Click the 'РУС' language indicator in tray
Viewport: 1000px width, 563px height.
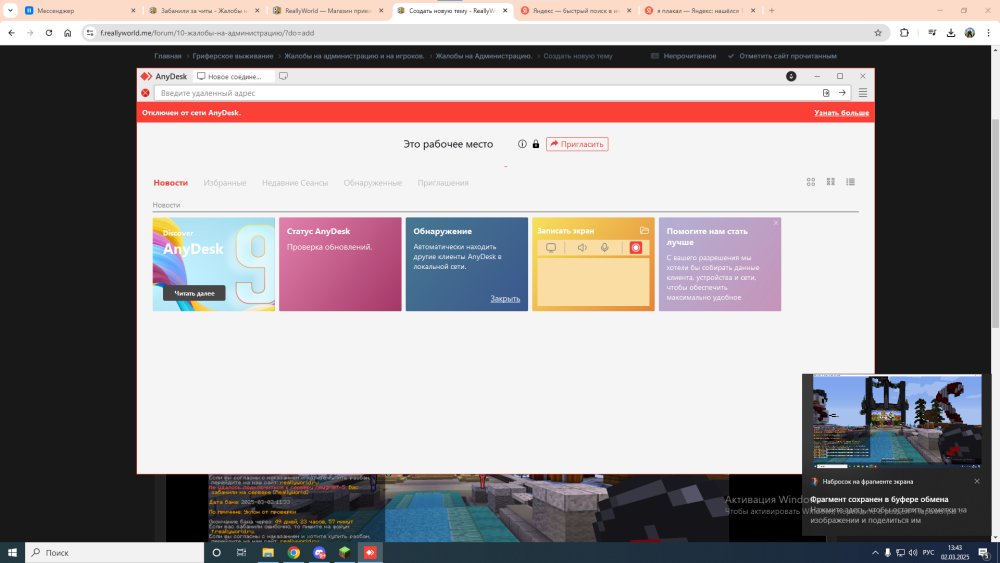pyautogui.click(x=929, y=552)
